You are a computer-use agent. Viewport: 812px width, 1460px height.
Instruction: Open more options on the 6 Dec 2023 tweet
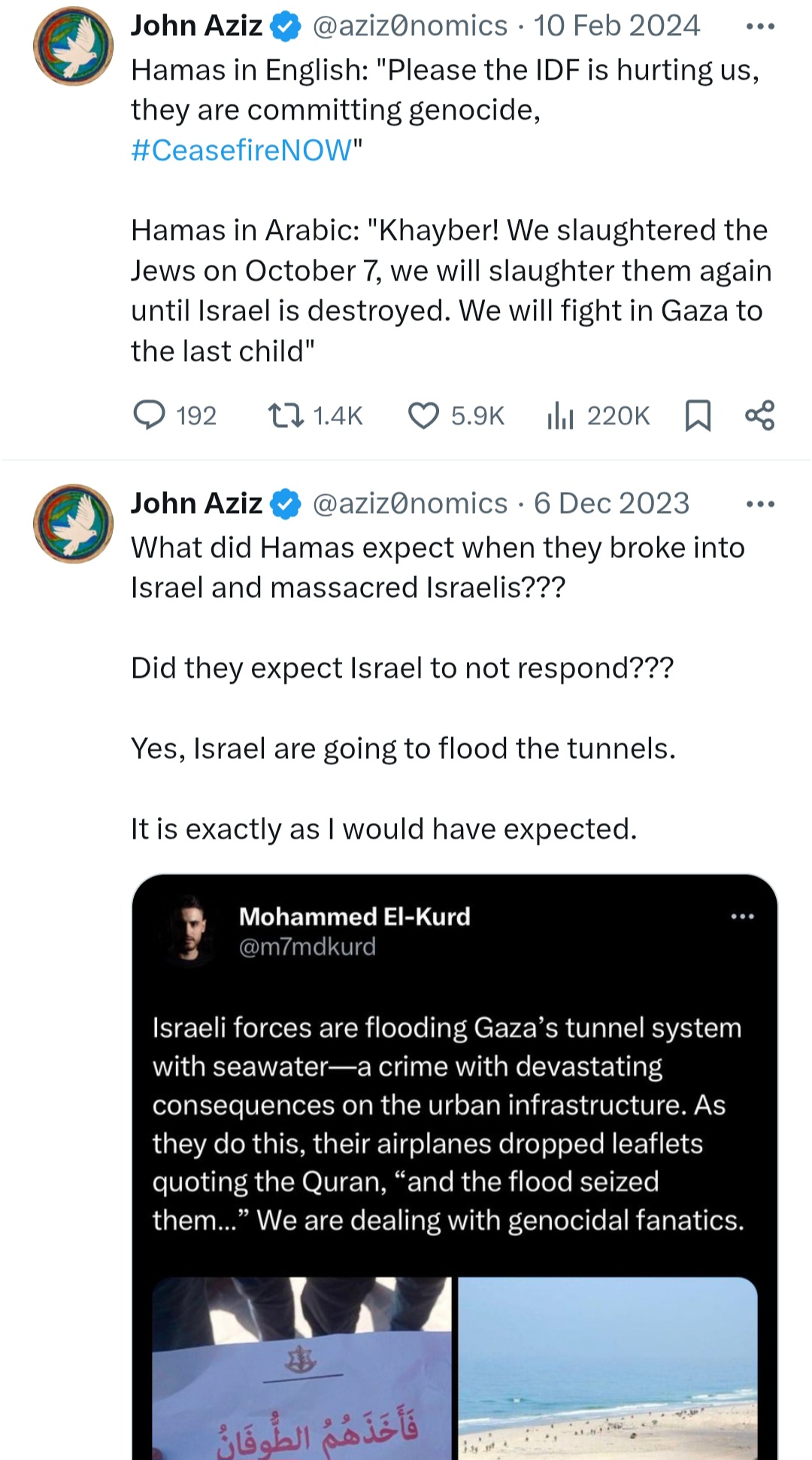pos(760,504)
